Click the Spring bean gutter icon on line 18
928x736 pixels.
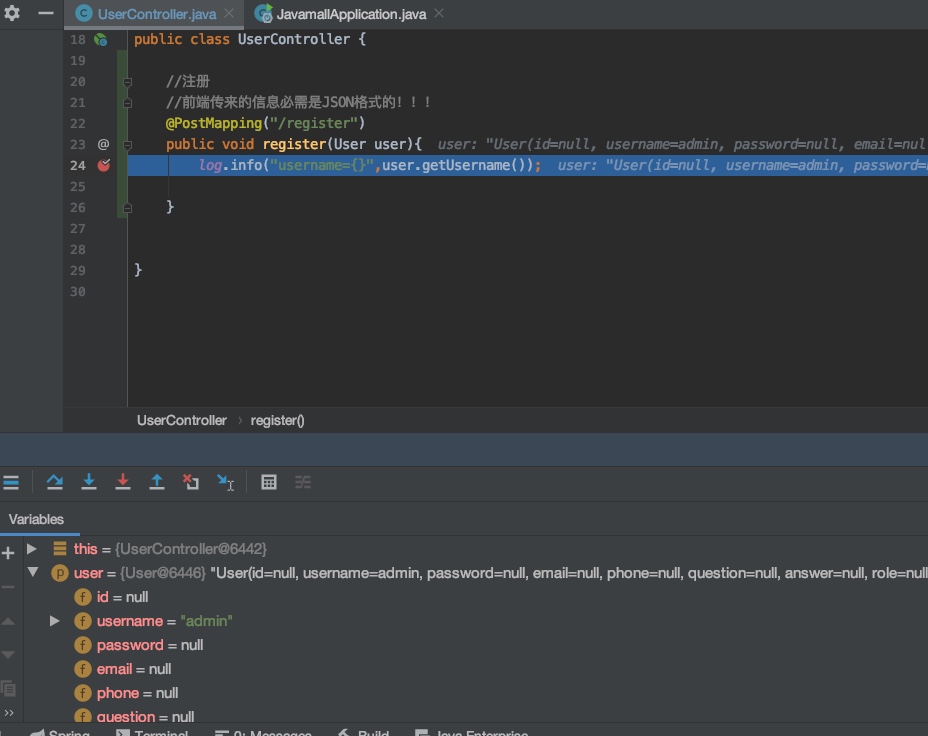[100, 40]
